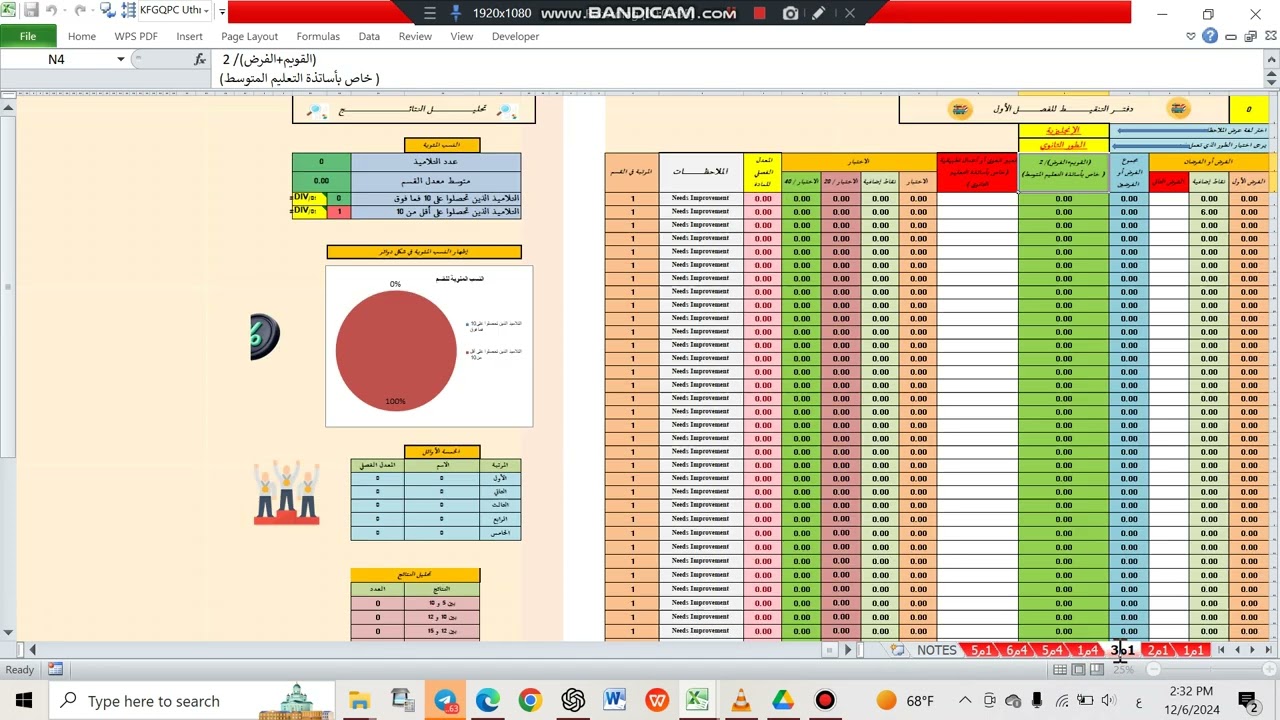Open the Formulas tab
The height and width of the screenshot is (720, 1280).
318,36
